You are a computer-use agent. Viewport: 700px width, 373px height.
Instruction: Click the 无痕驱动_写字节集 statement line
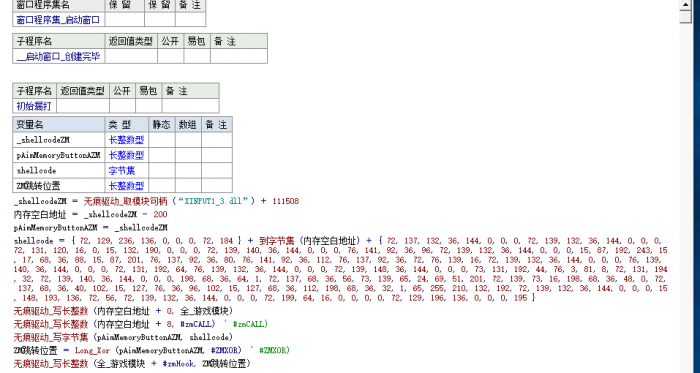tap(123, 337)
